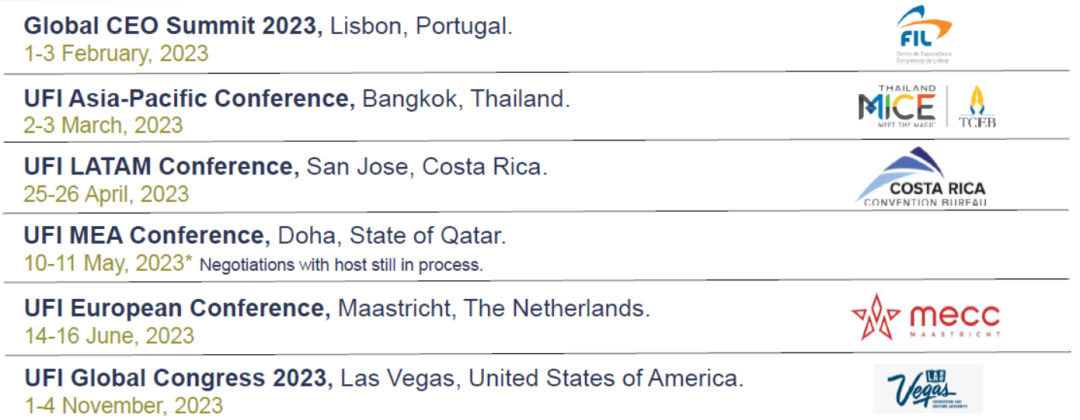Select the UFI MEA Conference heading

click(146, 237)
